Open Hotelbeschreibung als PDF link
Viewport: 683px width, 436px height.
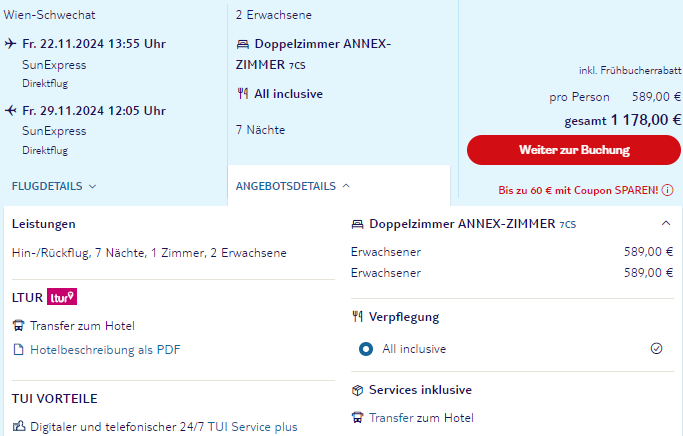coord(105,350)
